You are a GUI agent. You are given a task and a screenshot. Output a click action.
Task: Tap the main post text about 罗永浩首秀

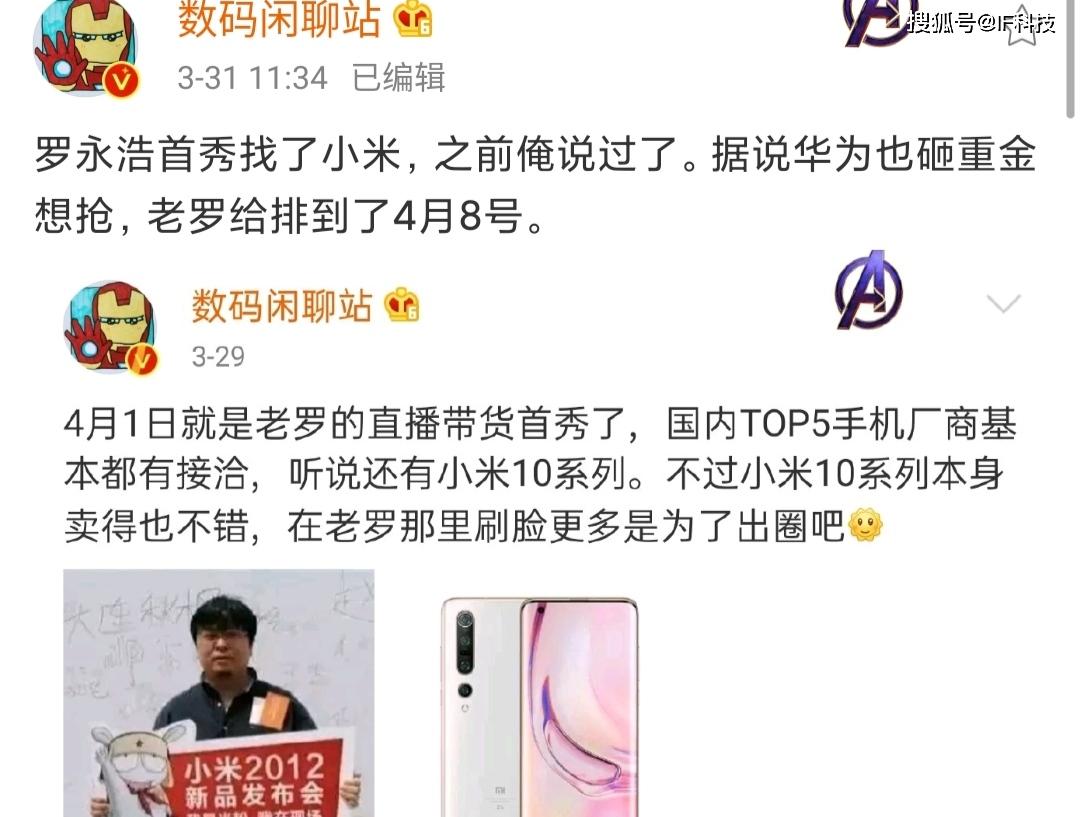click(x=535, y=185)
